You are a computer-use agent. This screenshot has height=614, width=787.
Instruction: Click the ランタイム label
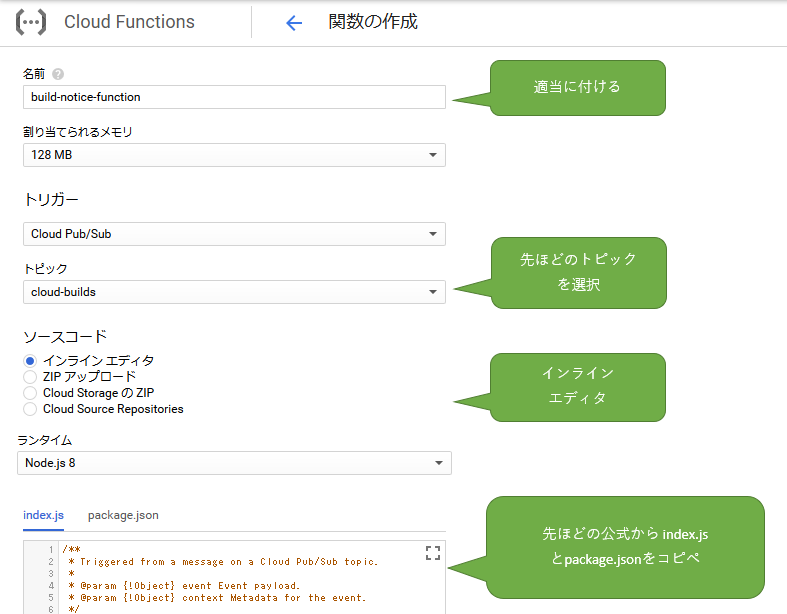[45, 440]
